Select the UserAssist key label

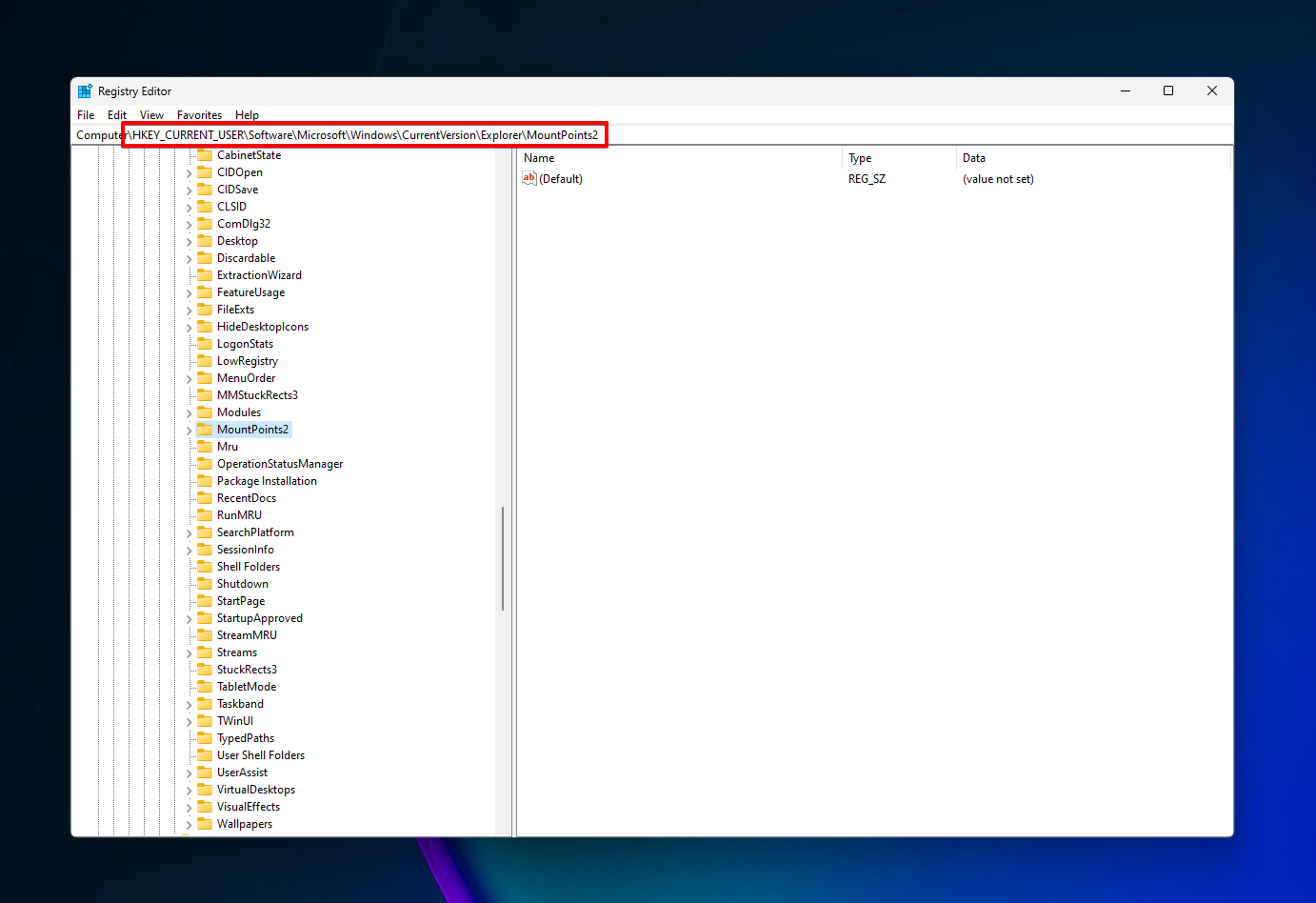[x=242, y=773]
